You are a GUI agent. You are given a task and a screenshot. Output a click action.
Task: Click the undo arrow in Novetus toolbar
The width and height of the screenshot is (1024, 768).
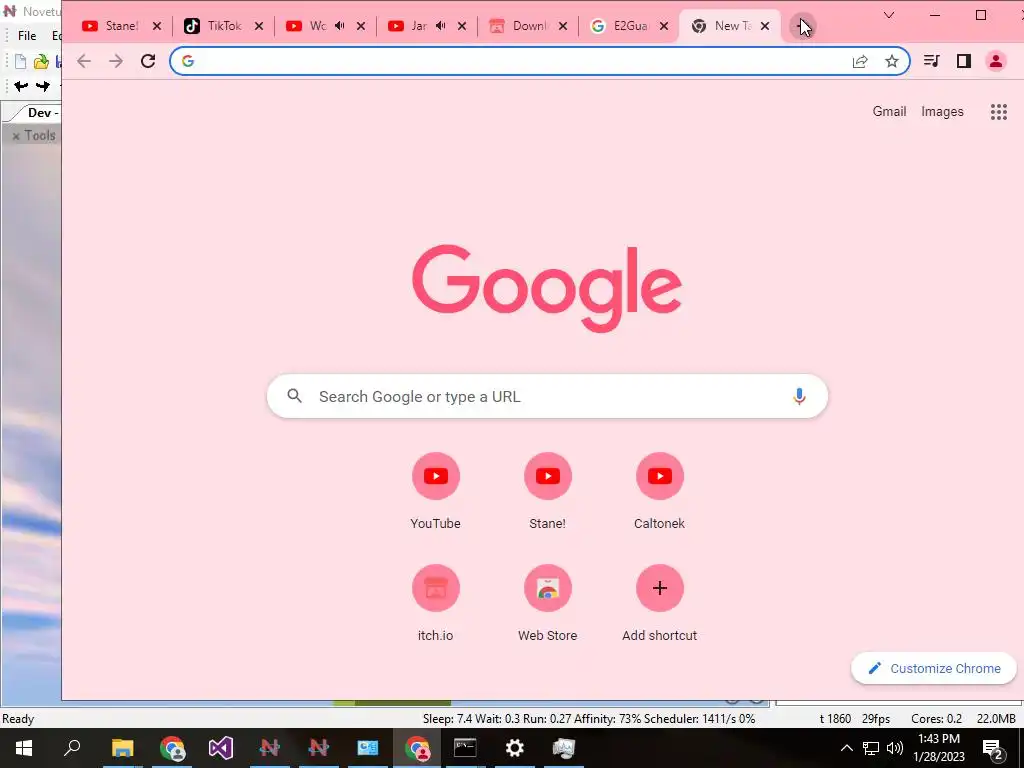21,86
